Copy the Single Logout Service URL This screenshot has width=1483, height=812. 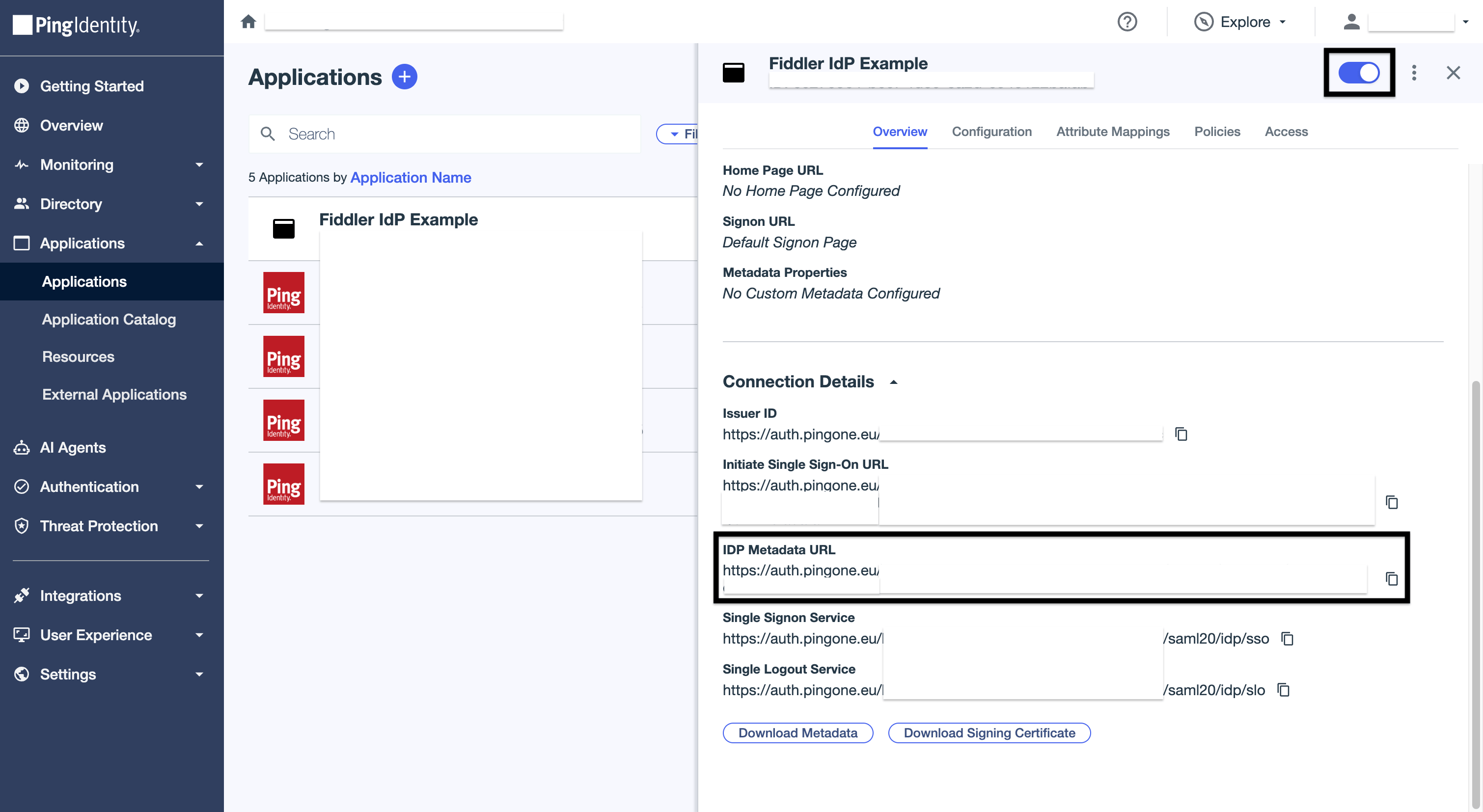[x=1283, y=690]
